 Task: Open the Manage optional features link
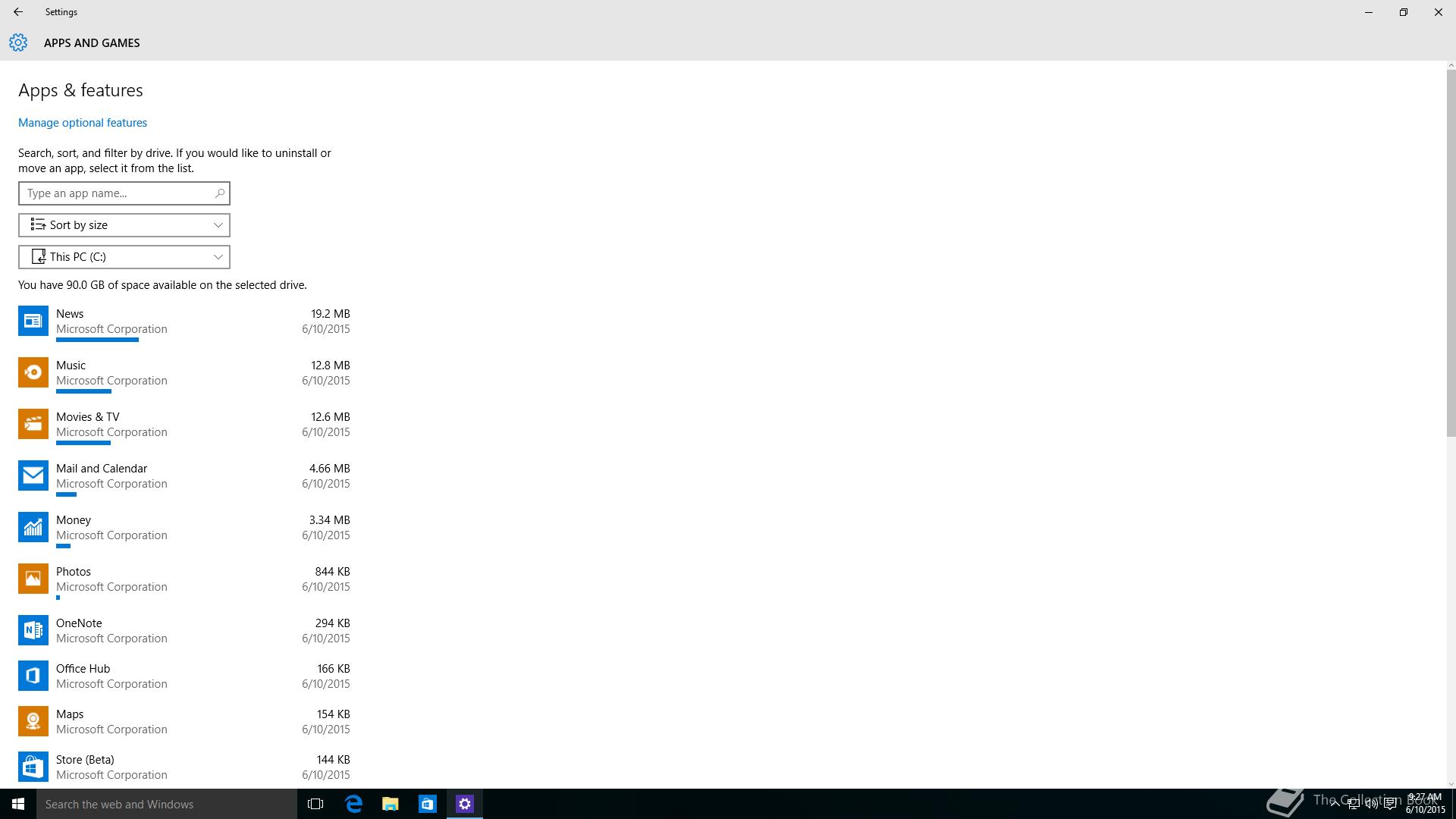click(83, 123)
